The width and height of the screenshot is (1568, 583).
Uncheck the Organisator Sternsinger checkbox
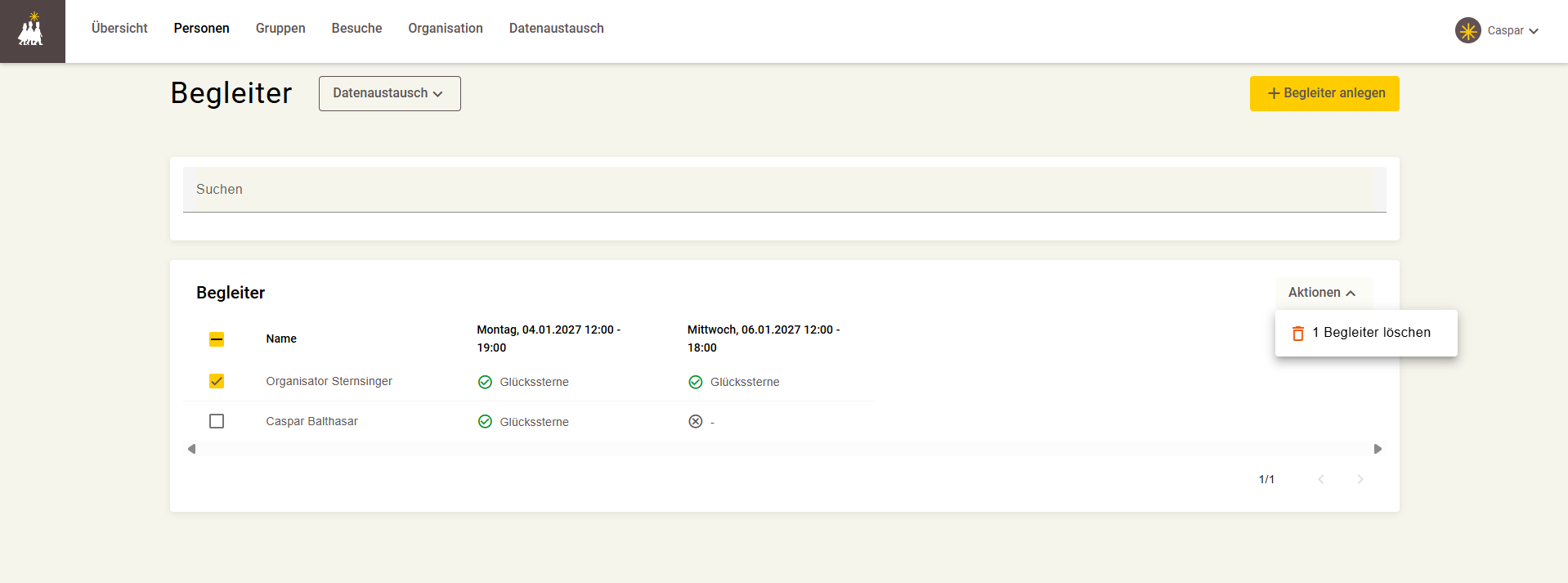pyautogui.click(x=217, y=381)
